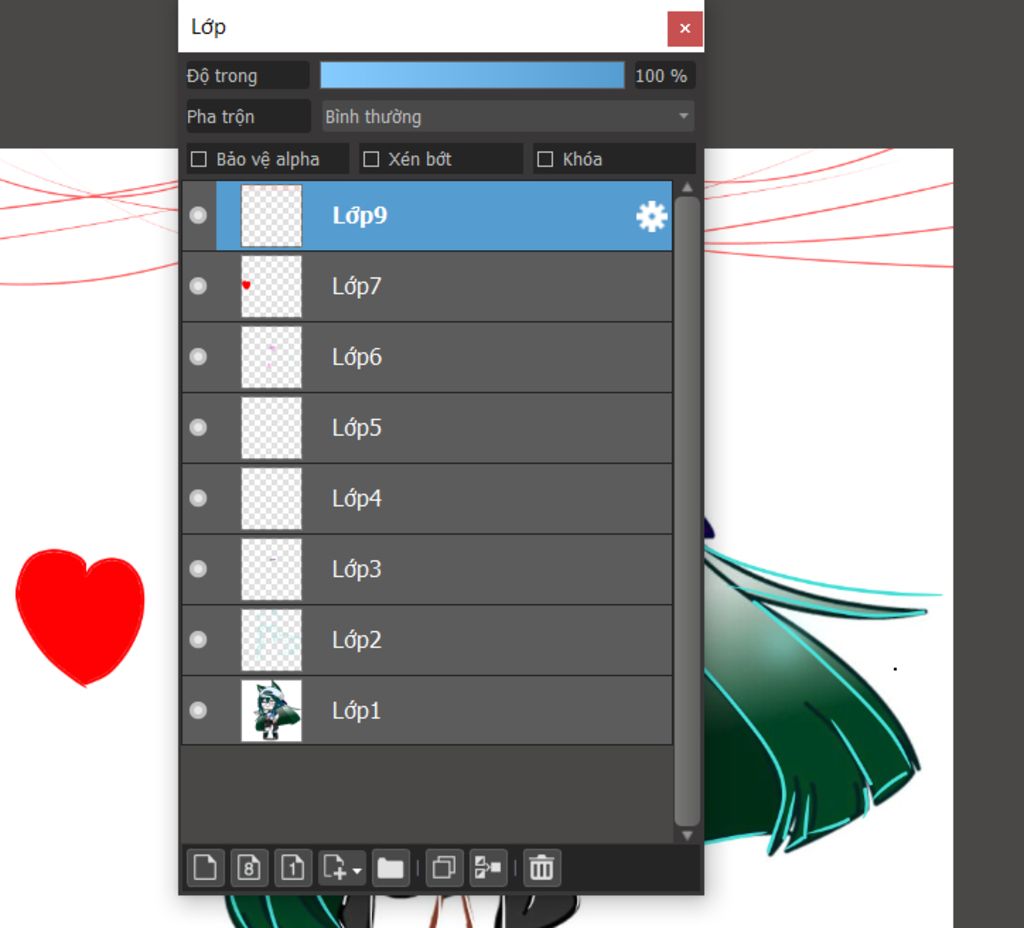Screen dimensions: 1024x928
Task: Hide the Lớp1 layer
Action: [198, 710]
